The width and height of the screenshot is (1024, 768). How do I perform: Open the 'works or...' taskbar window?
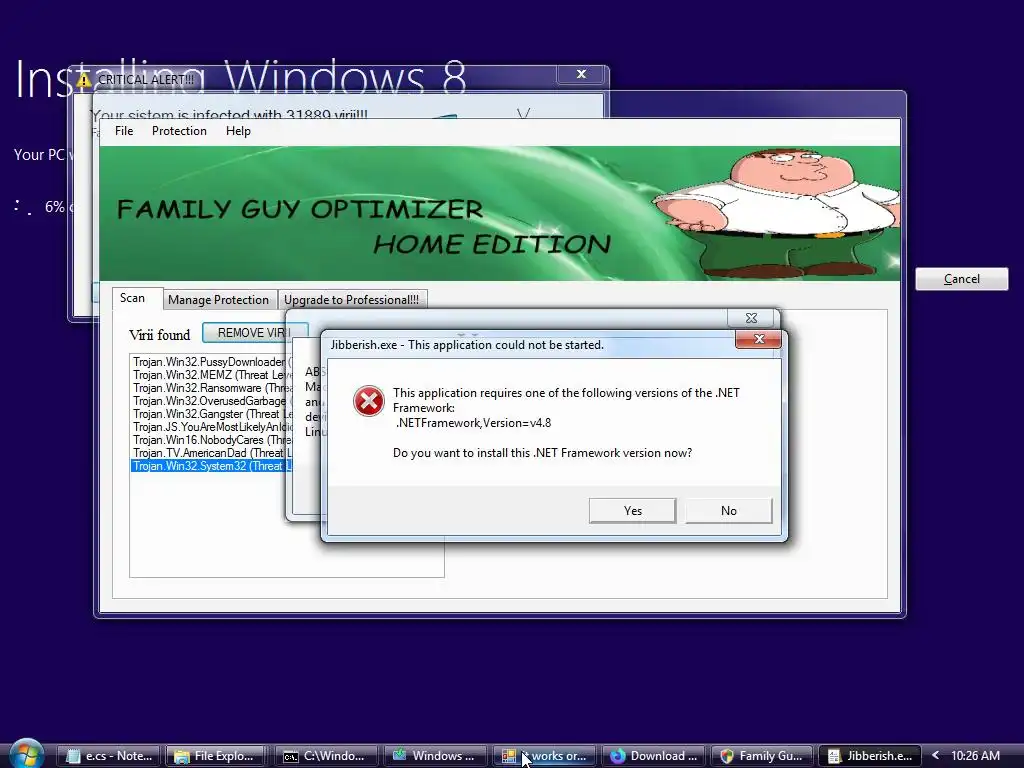pyautogui.click(x=545, y=756)
